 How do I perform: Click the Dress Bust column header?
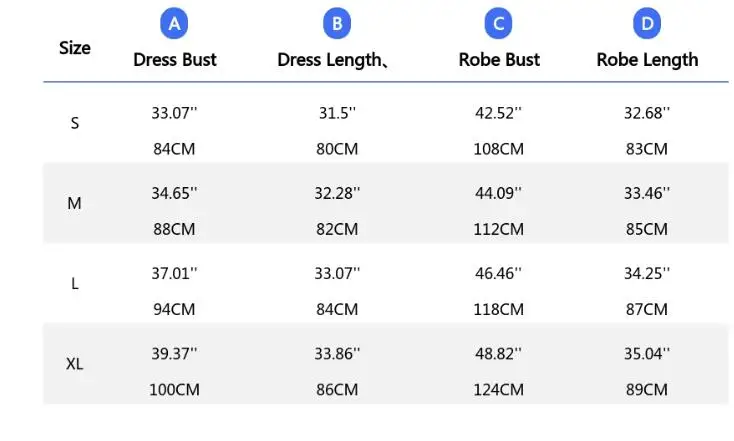click(175, 60)
